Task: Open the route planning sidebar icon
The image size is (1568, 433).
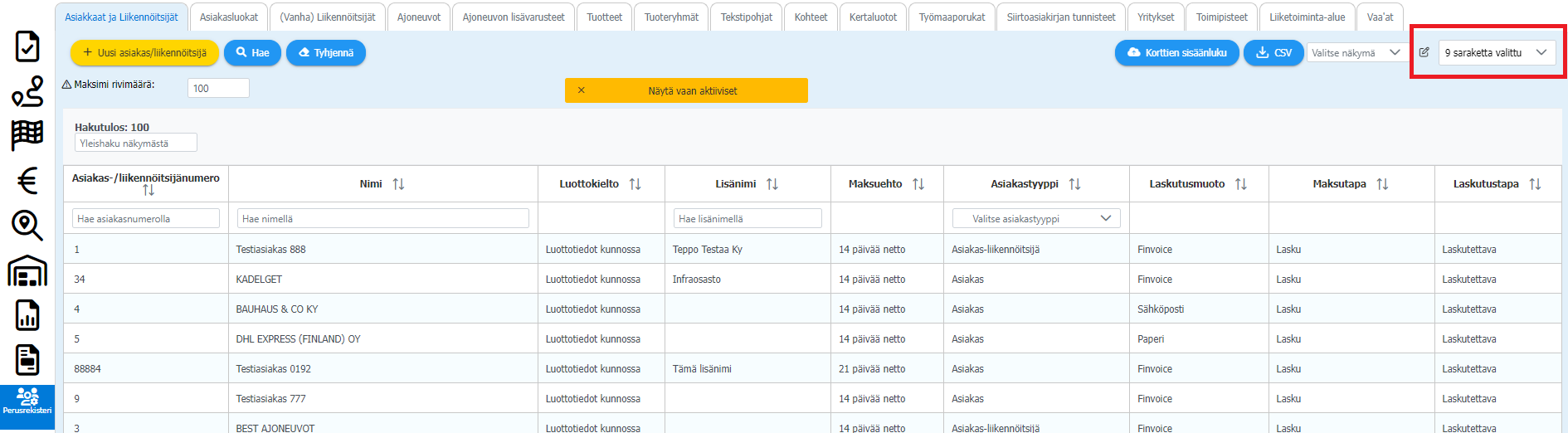Action: tap(27, 91)
